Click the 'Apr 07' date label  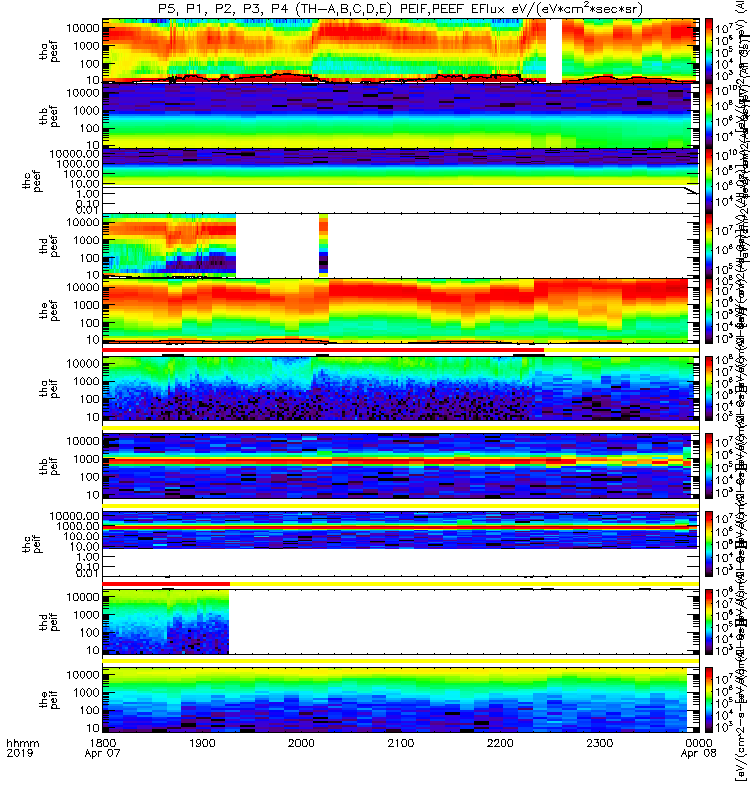103,753
